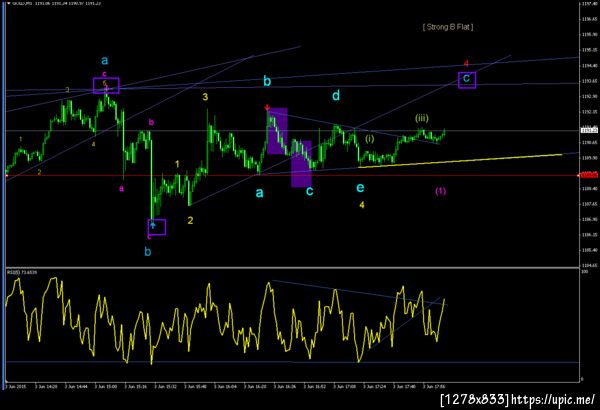This screenshot has height=410, width=600.
Task: Click time axis label '3 Jun 16:04'
Action: point(225,387)
